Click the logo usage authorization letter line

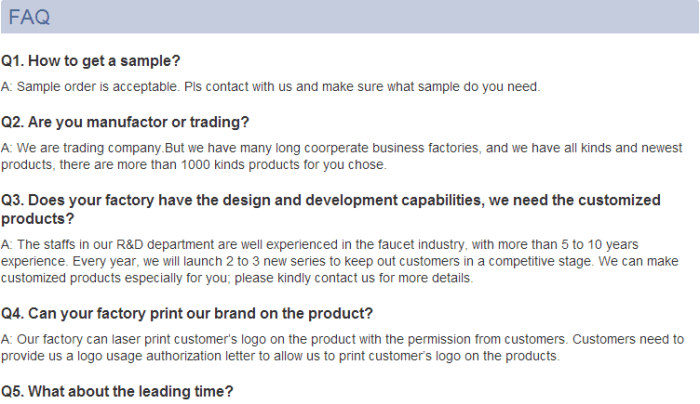[x=280, y=356]
